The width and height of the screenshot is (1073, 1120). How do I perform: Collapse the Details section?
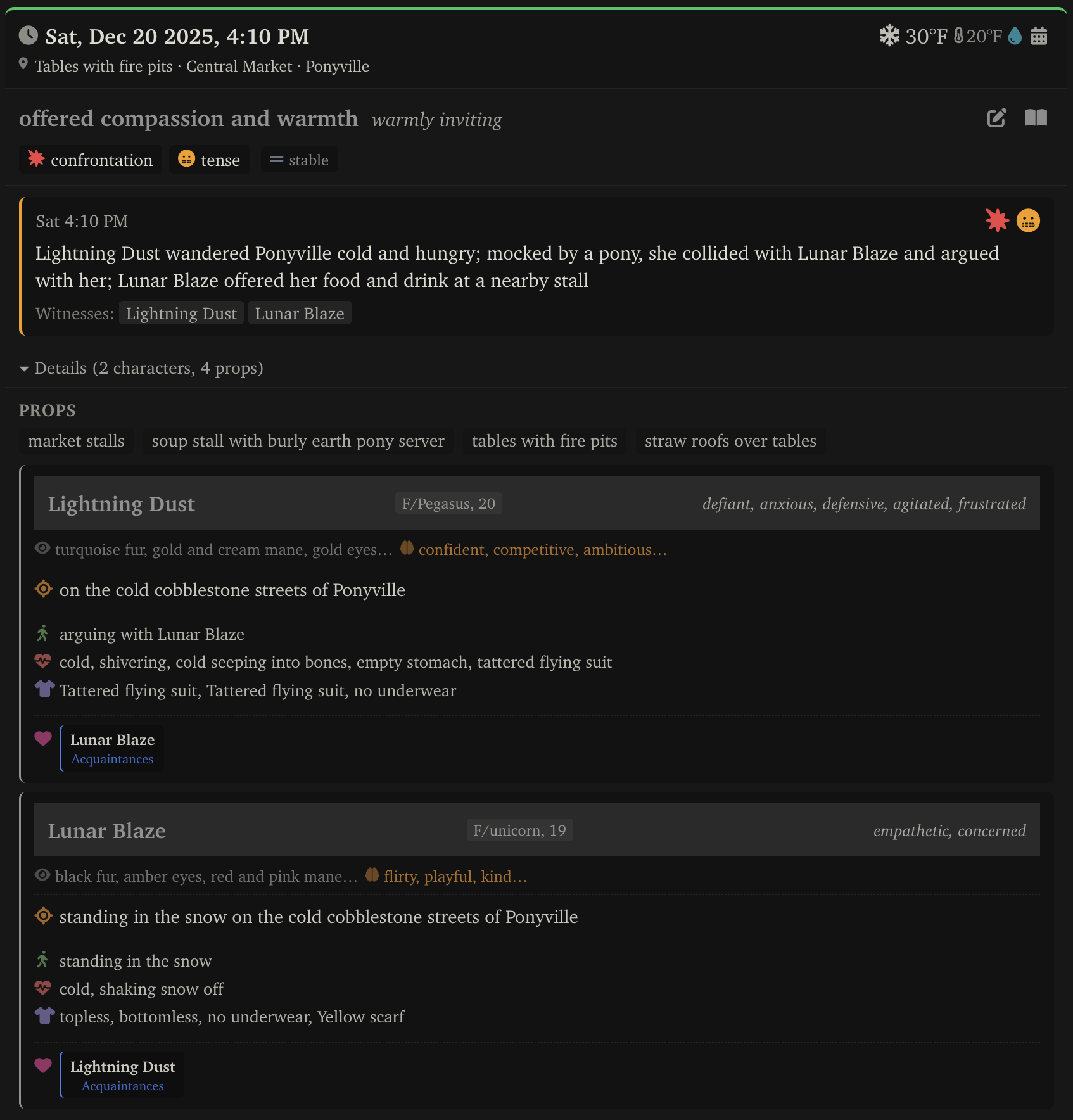pyautogui.click(x=24, y=369)
